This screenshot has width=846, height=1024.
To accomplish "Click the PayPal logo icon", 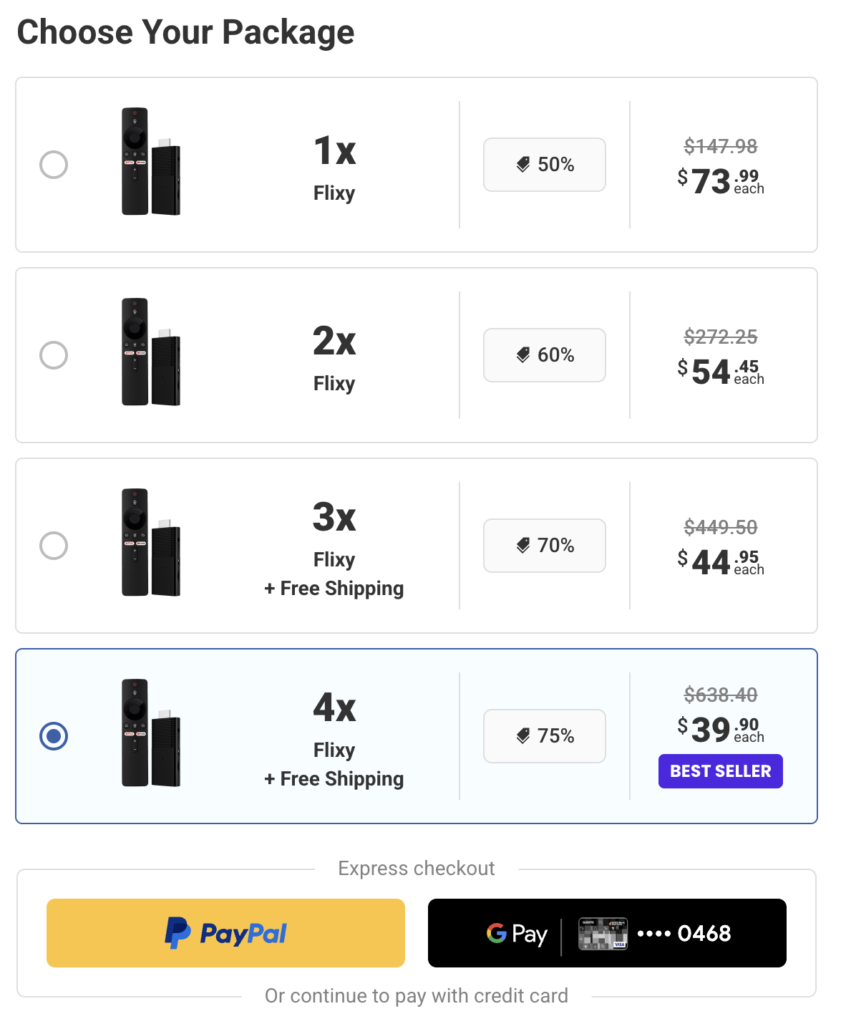I will 176,932.
